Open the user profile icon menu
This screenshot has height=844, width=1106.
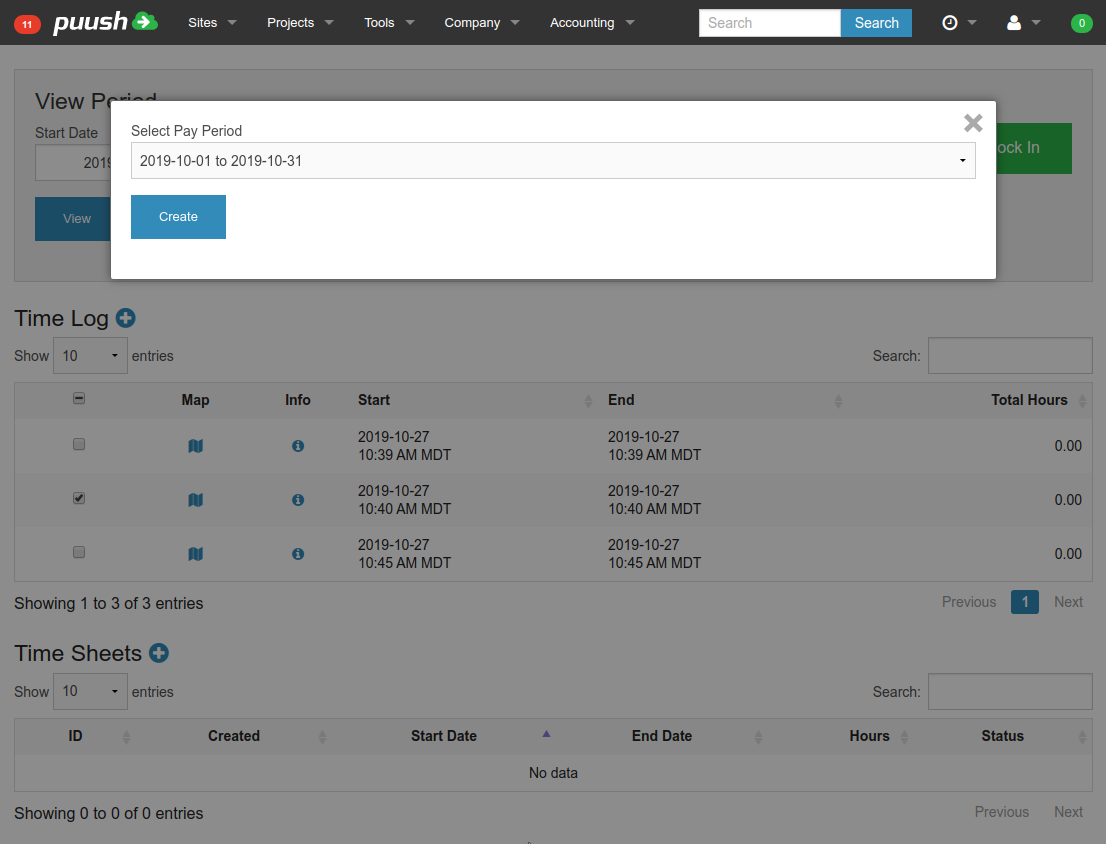tap(1022, 23)
